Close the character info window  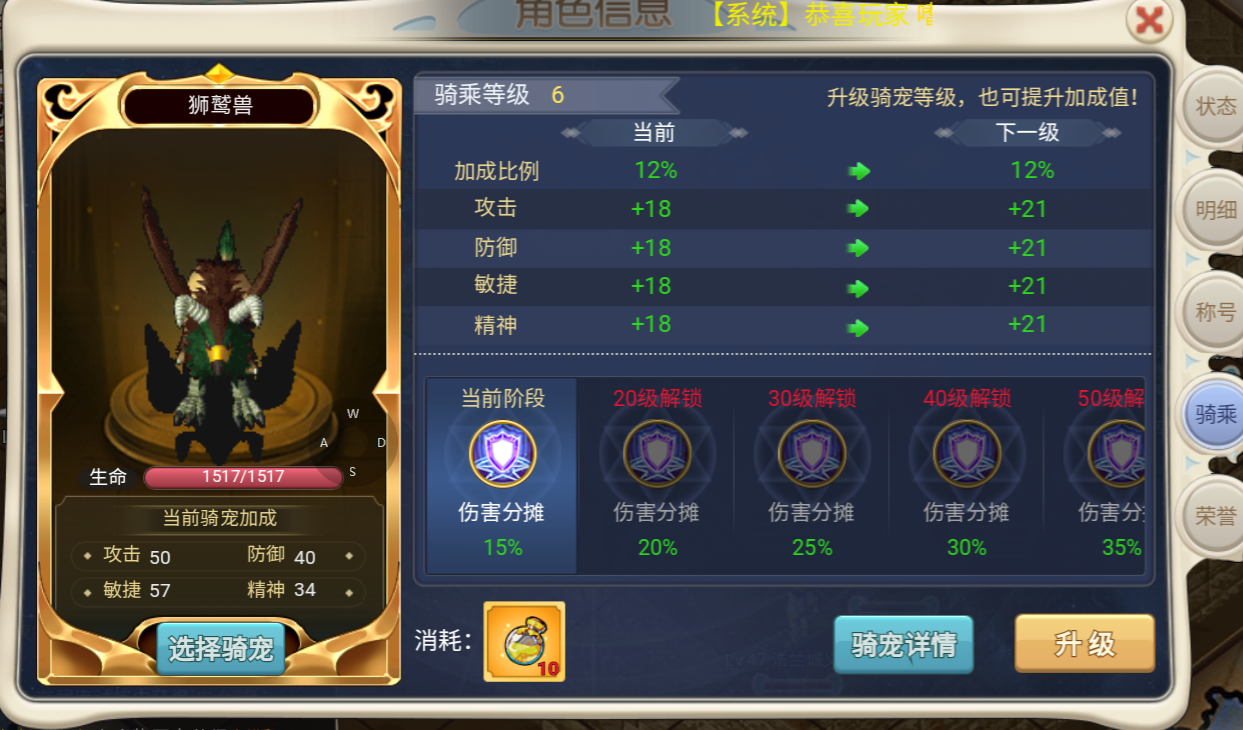(1149, 19)
